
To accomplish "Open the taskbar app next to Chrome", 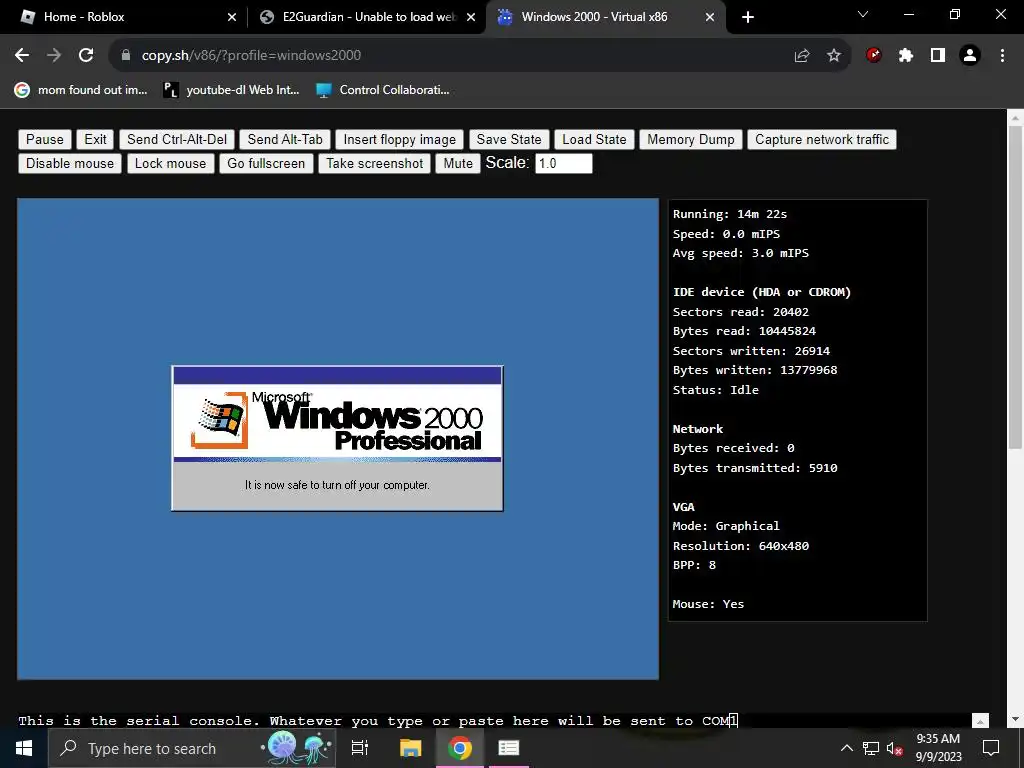I will [509, 748].
